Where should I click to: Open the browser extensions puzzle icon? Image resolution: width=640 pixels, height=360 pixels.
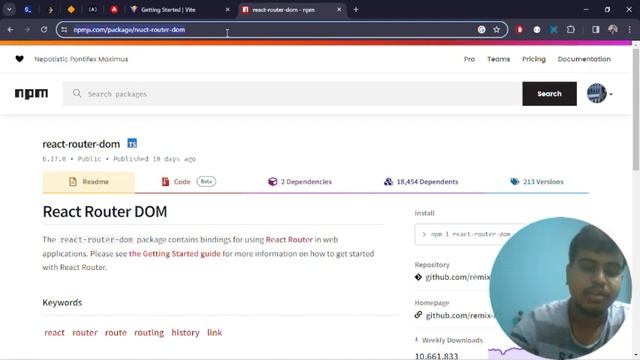pos(571,29)
